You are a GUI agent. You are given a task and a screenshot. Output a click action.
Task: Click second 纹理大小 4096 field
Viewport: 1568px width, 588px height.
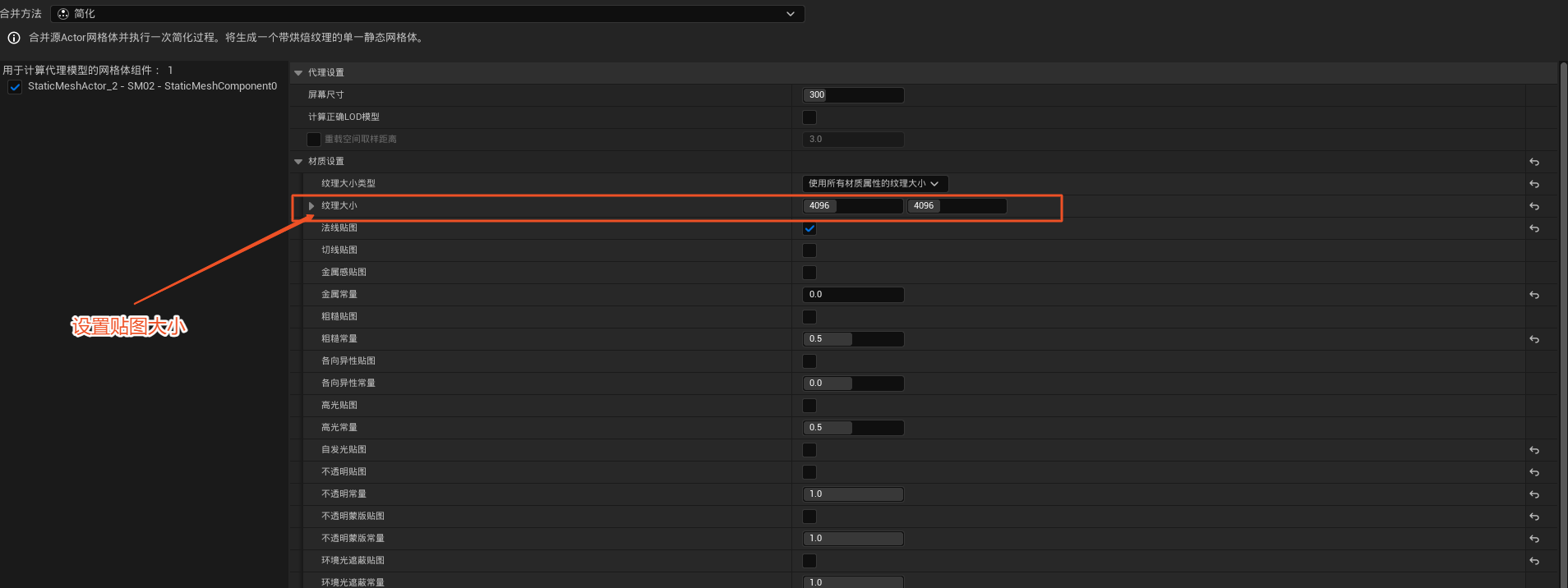click(957, 206)
